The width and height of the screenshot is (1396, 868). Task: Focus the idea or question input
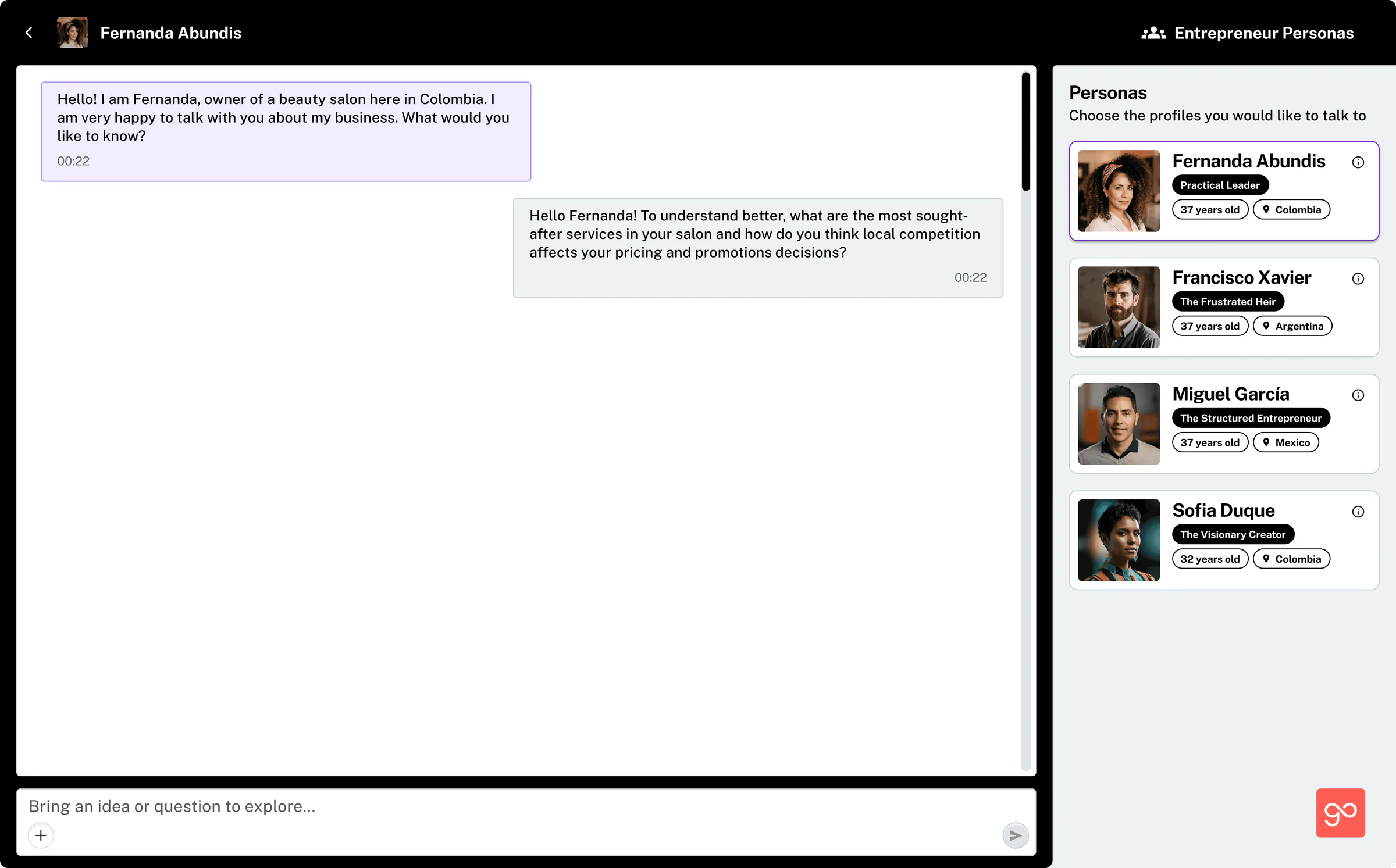point(526,806)
